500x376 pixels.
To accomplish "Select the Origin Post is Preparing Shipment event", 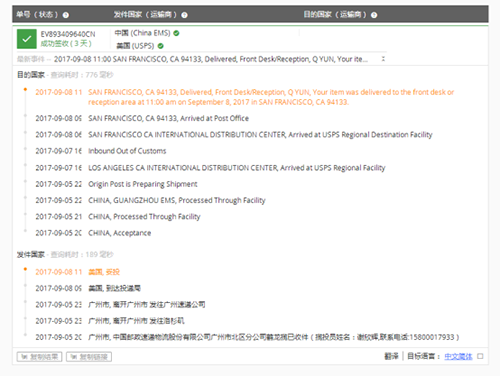I will click(116, 184).
